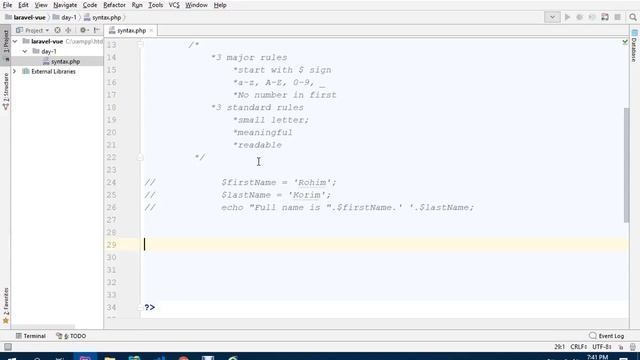The width and height of the screenshot is (640, 360).
Task: Close the syntax.php editor tab
Action: [151, 31]
